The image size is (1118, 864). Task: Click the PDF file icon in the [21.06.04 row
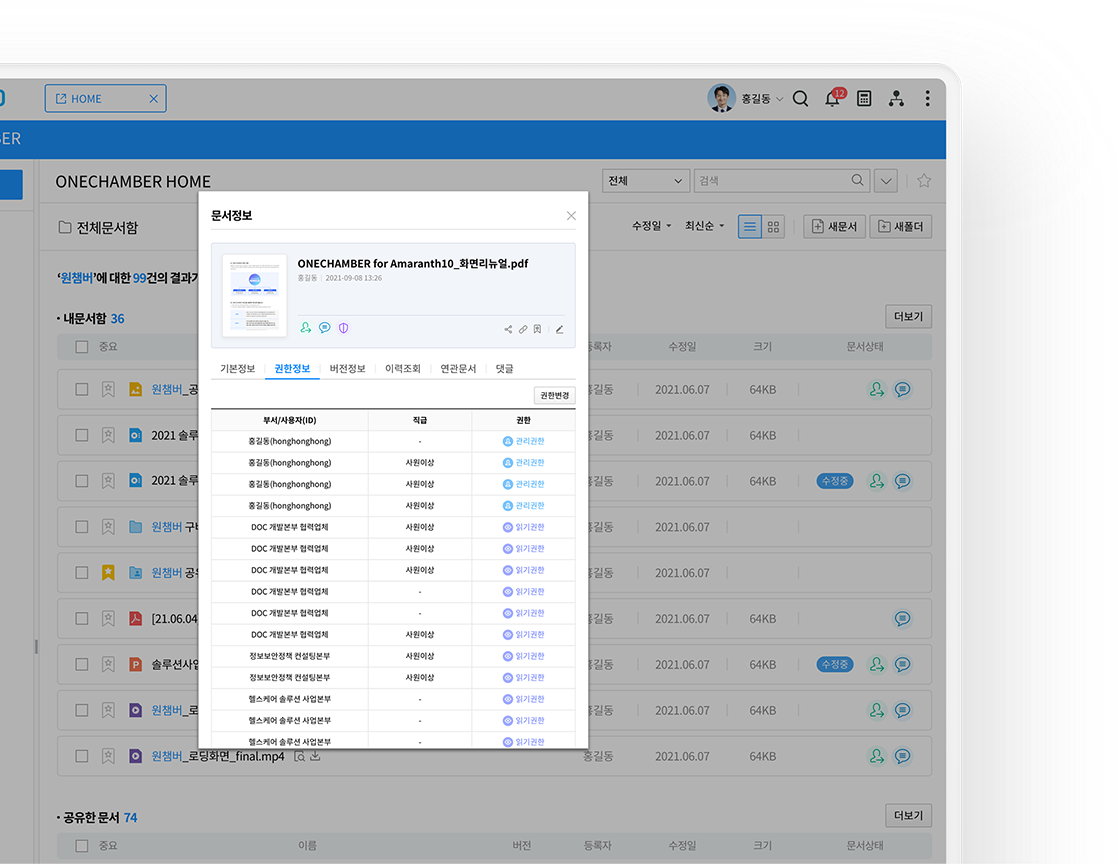[135, 619]
